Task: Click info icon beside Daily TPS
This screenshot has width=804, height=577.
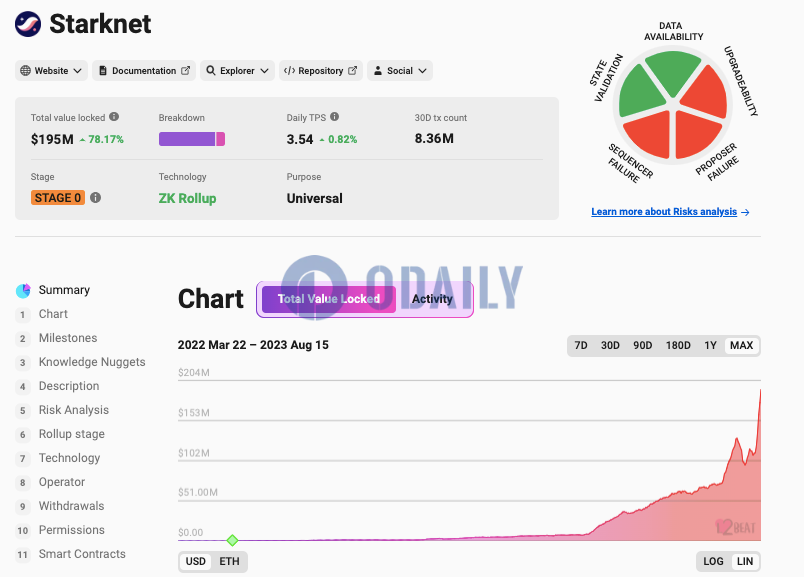Action: tap(334, 117)
